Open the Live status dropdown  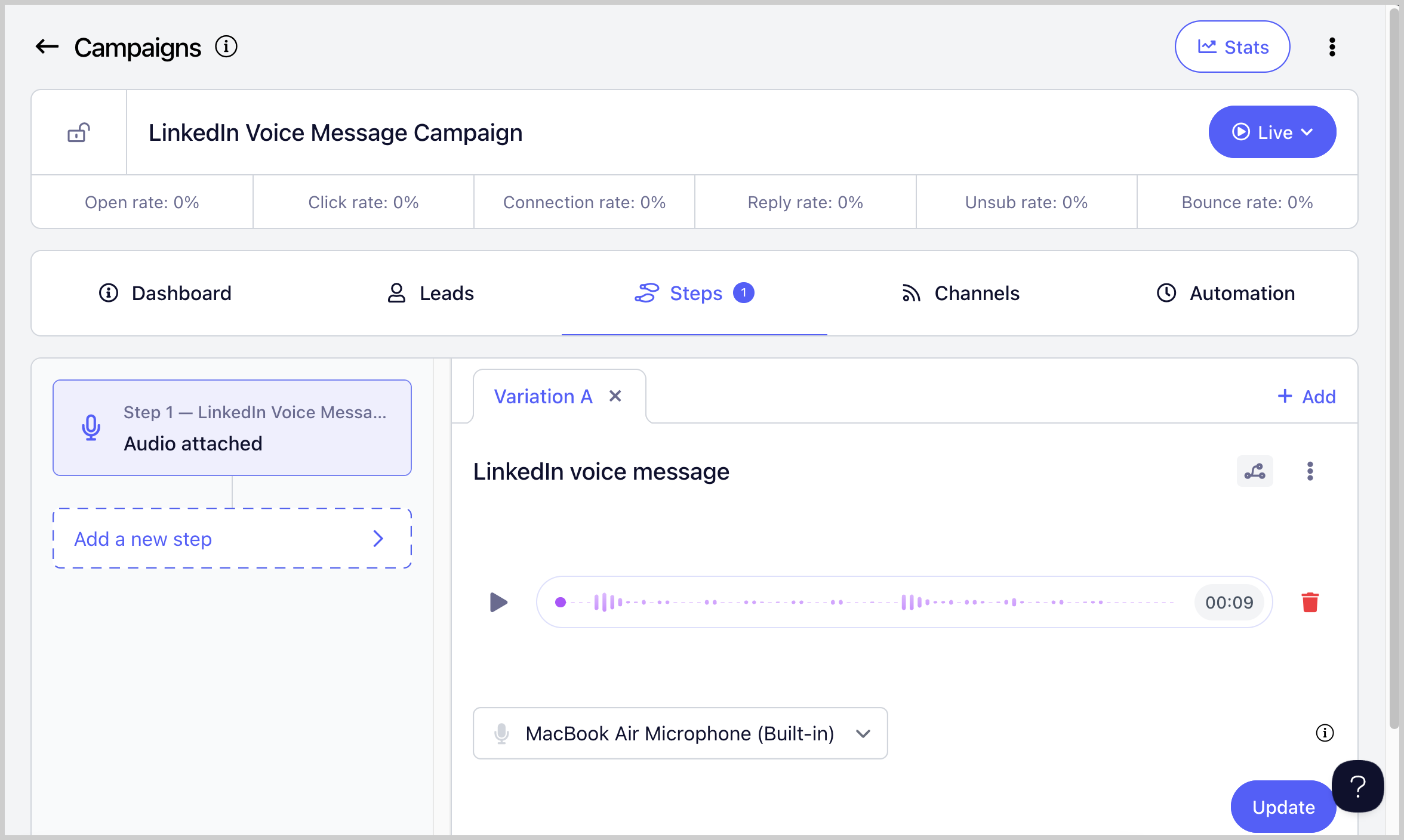[1272, 132]
